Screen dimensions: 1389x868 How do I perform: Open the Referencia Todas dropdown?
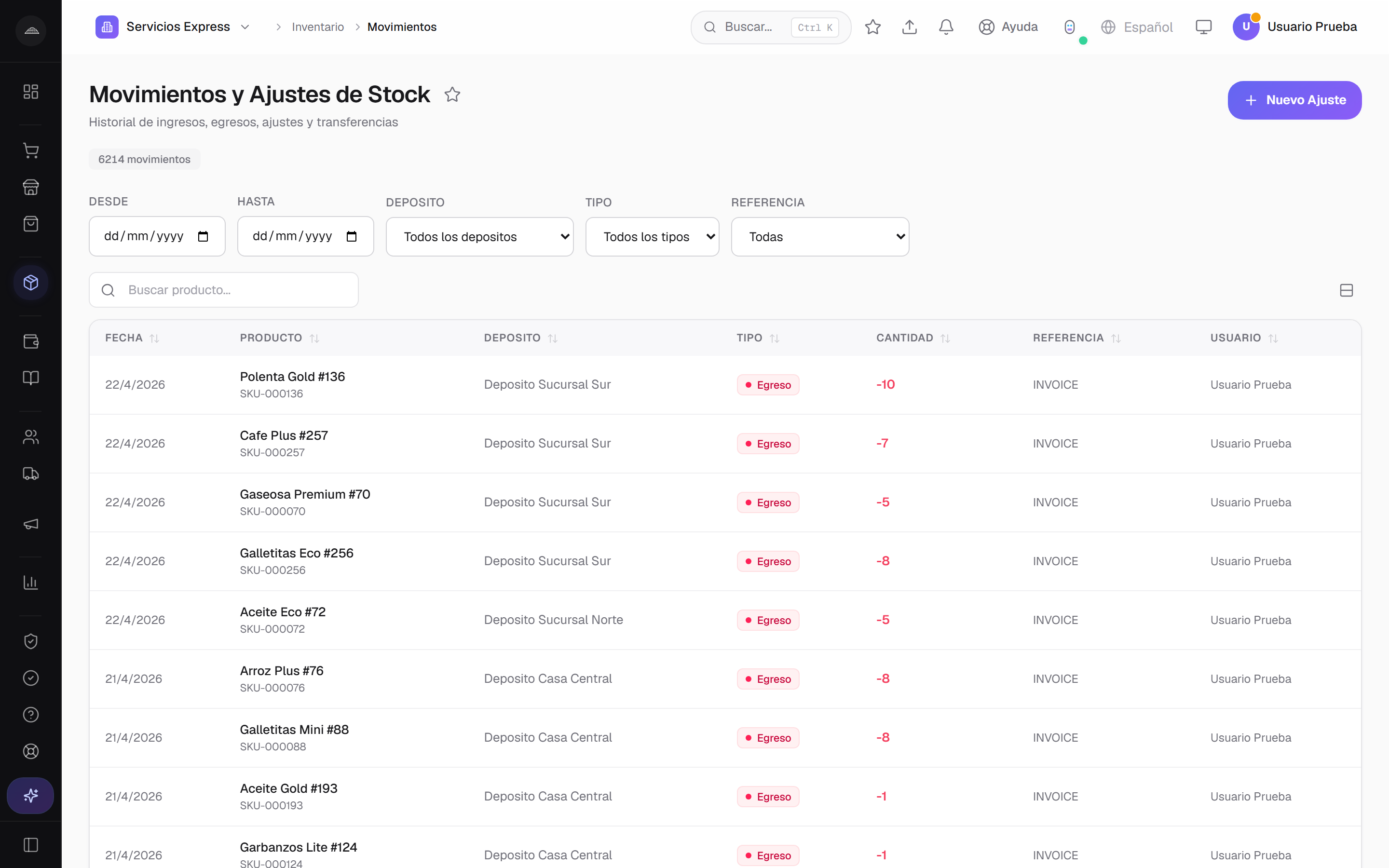click(819, 236)
